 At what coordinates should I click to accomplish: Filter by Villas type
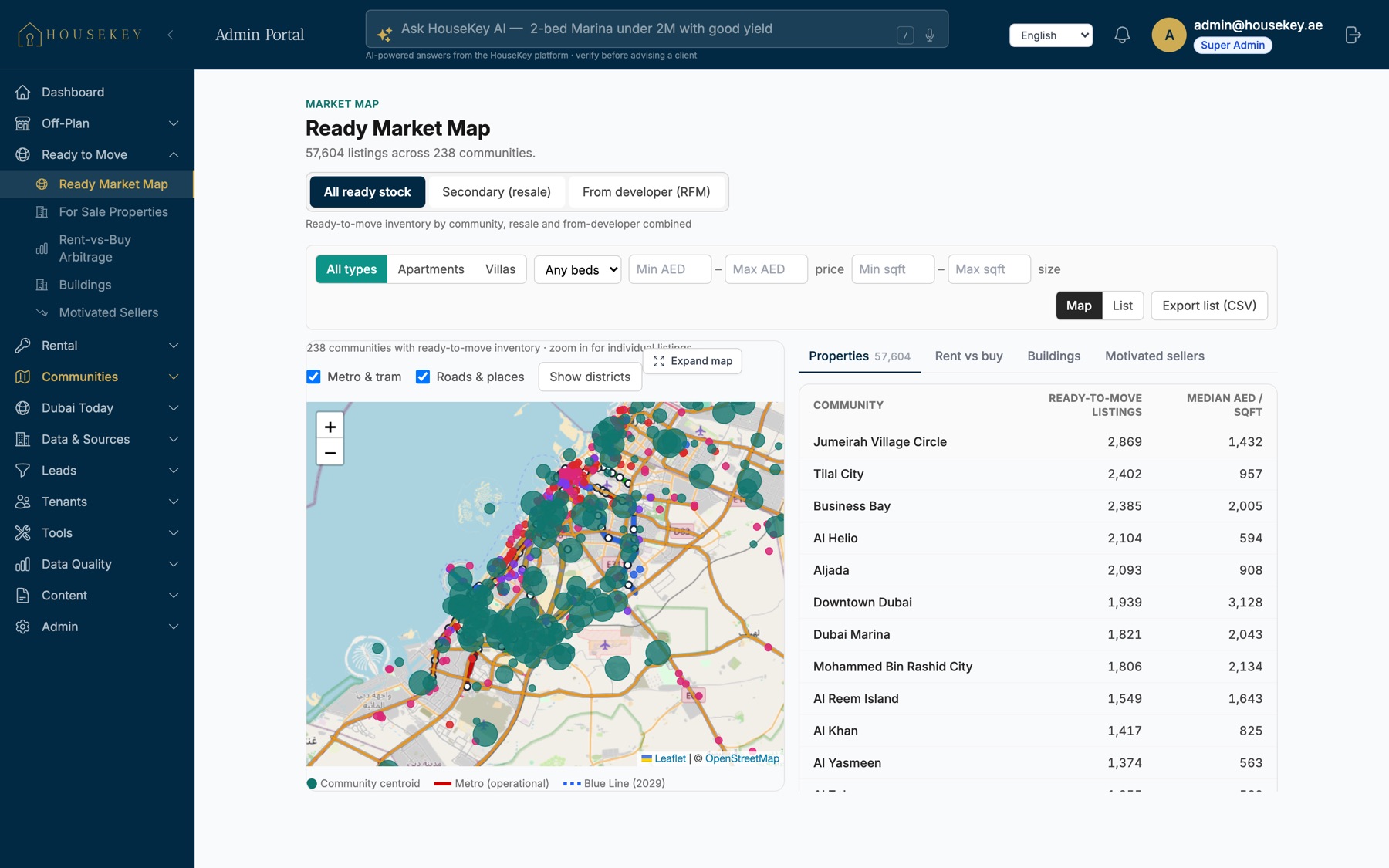click(x=500, y=269)
